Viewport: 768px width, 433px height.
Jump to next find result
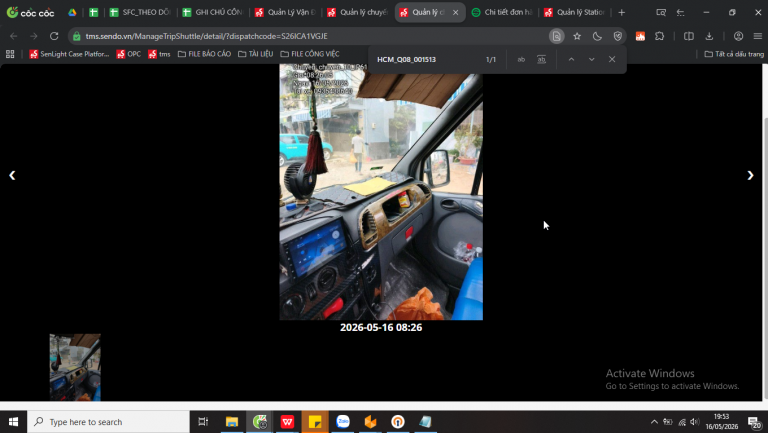[x=592, y=59]
